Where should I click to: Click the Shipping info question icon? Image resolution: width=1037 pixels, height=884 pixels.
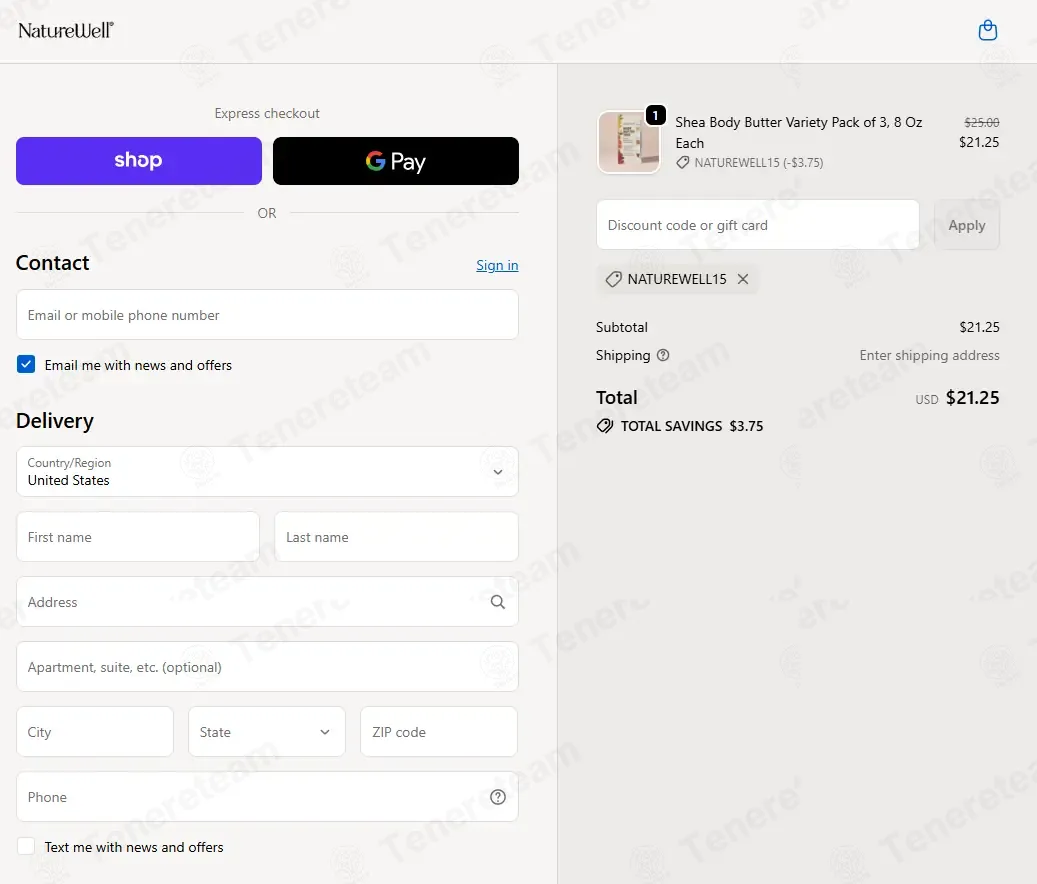[663, 355]
